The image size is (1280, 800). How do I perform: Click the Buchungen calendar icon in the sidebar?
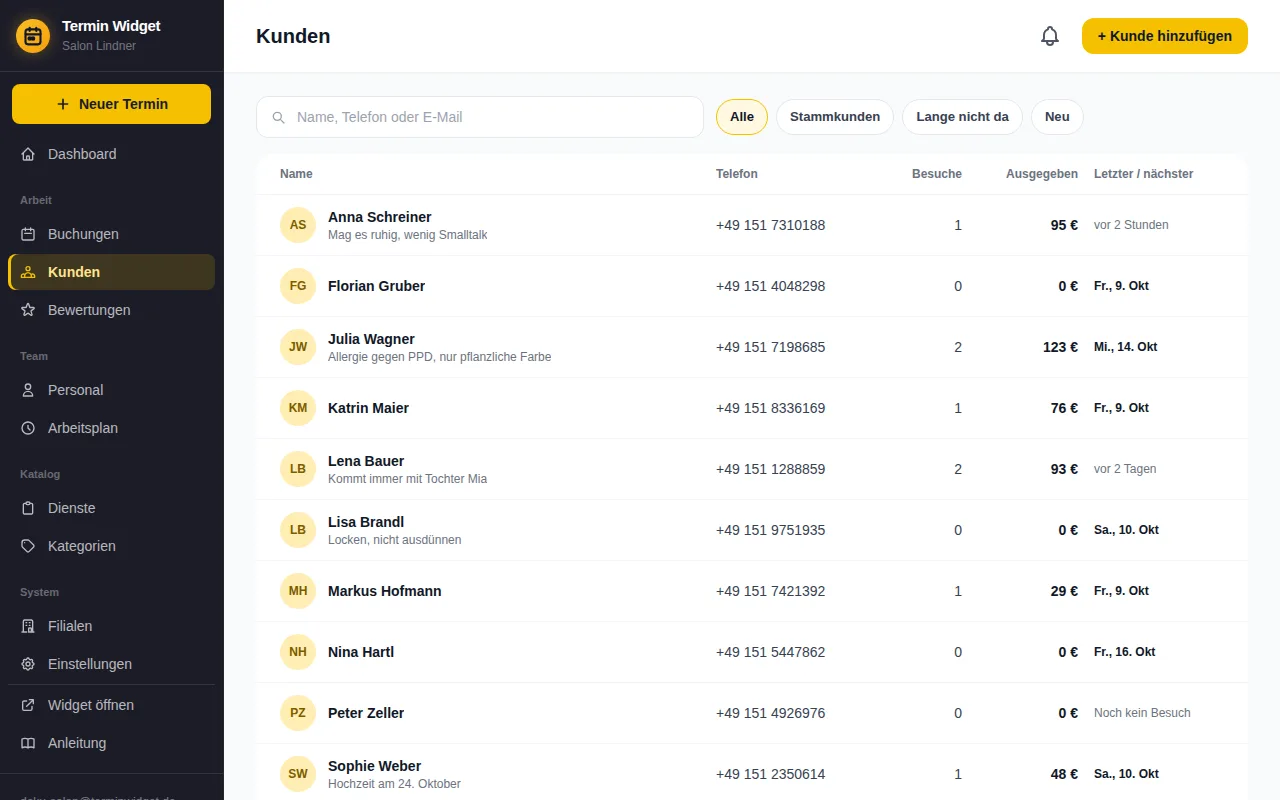click(x=28, y=234)
